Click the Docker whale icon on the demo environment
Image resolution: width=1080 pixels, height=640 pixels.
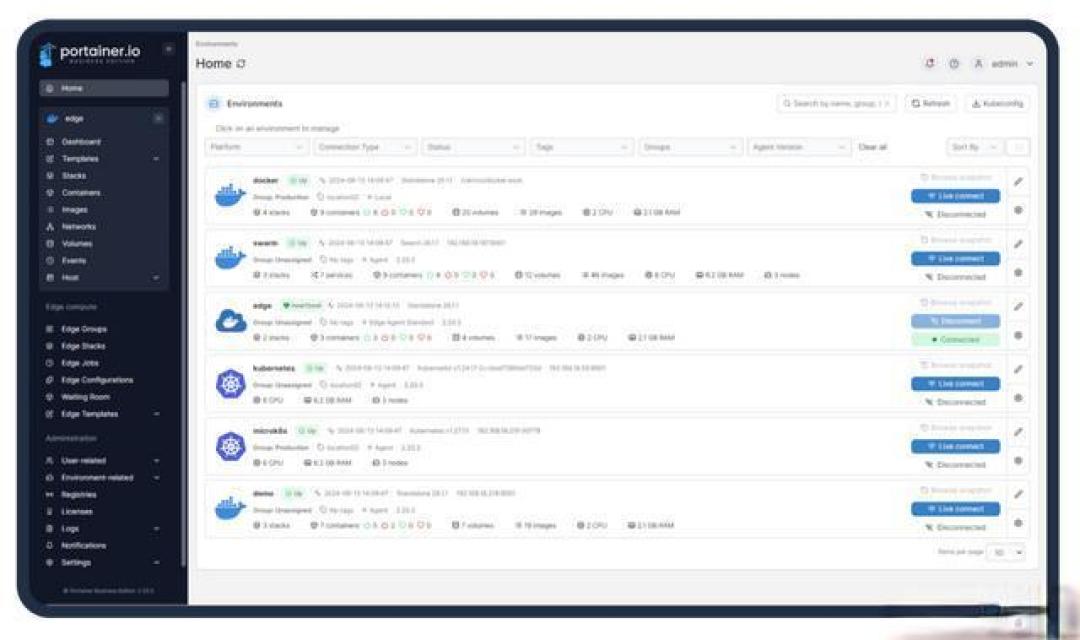pyautogui.click(x=229, y=508)
